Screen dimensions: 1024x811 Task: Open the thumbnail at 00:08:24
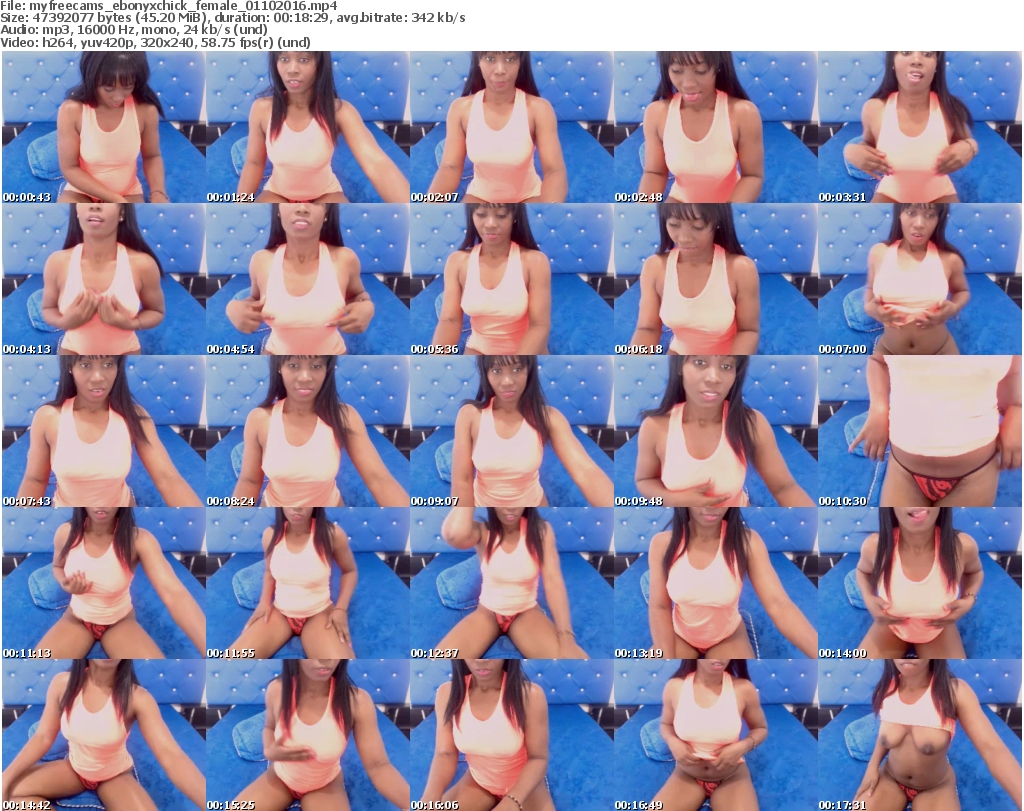[307, 431]
